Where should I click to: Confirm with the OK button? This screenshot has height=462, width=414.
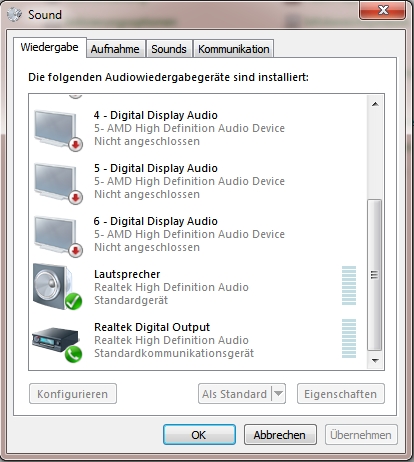[x=199, y=435]
